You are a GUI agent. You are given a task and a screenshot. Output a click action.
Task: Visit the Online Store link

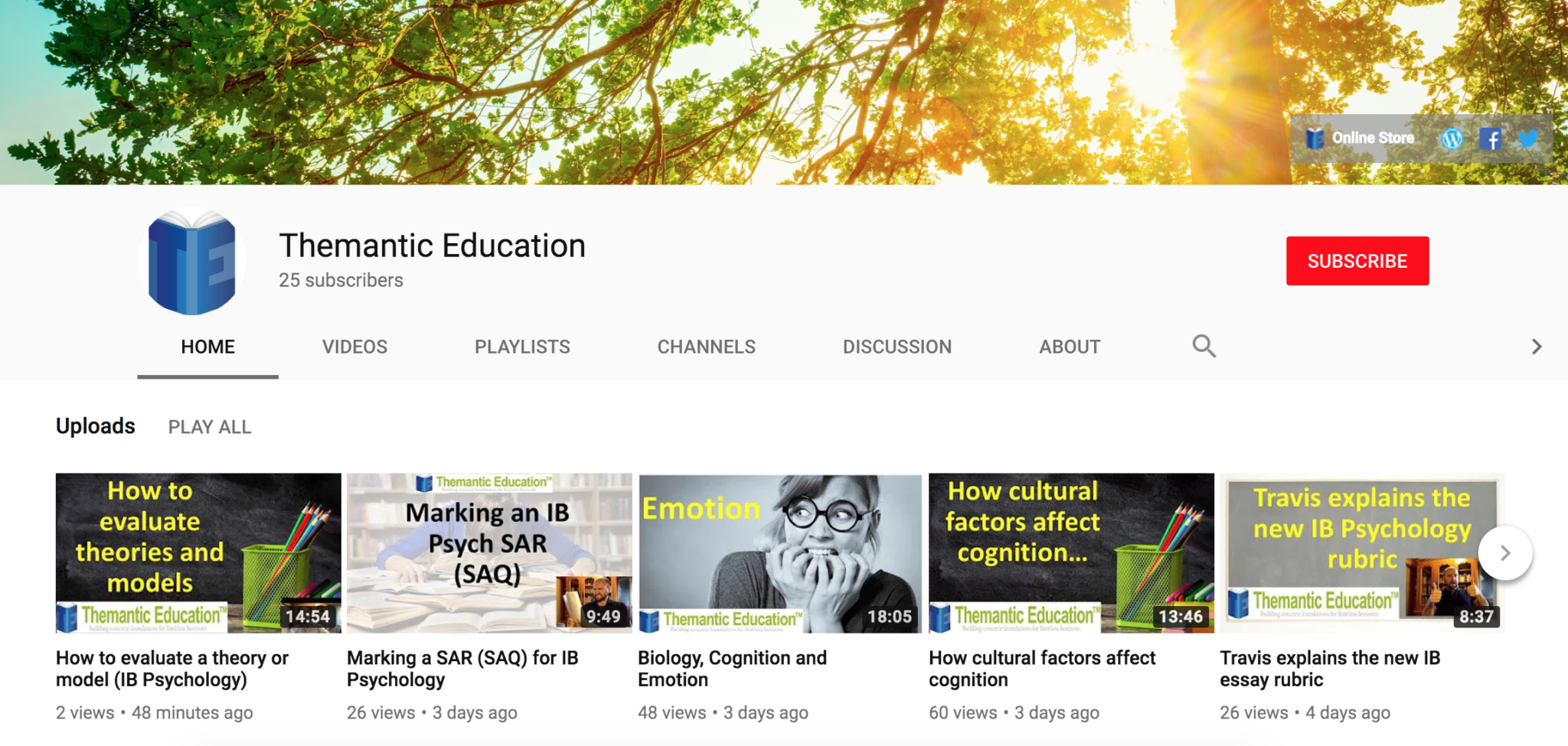click(1360, 138)
